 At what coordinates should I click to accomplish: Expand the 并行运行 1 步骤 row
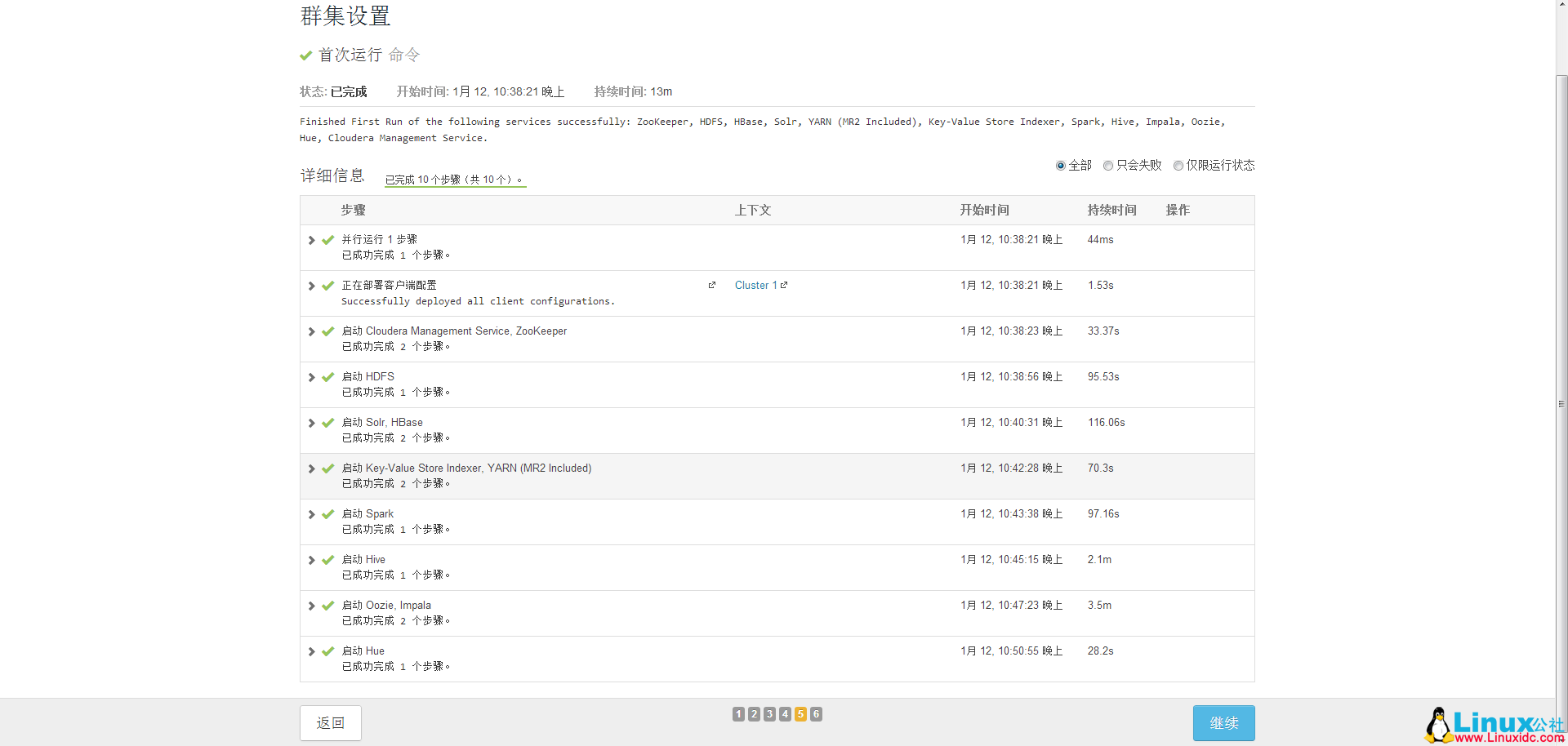click(x=311, y=240)
